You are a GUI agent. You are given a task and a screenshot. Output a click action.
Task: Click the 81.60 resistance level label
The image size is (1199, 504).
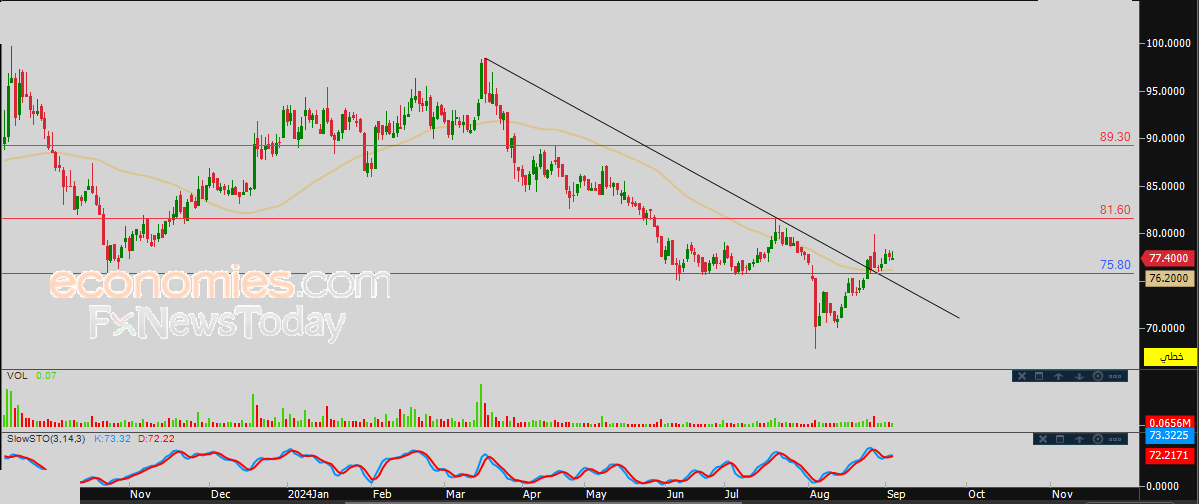1115,210
